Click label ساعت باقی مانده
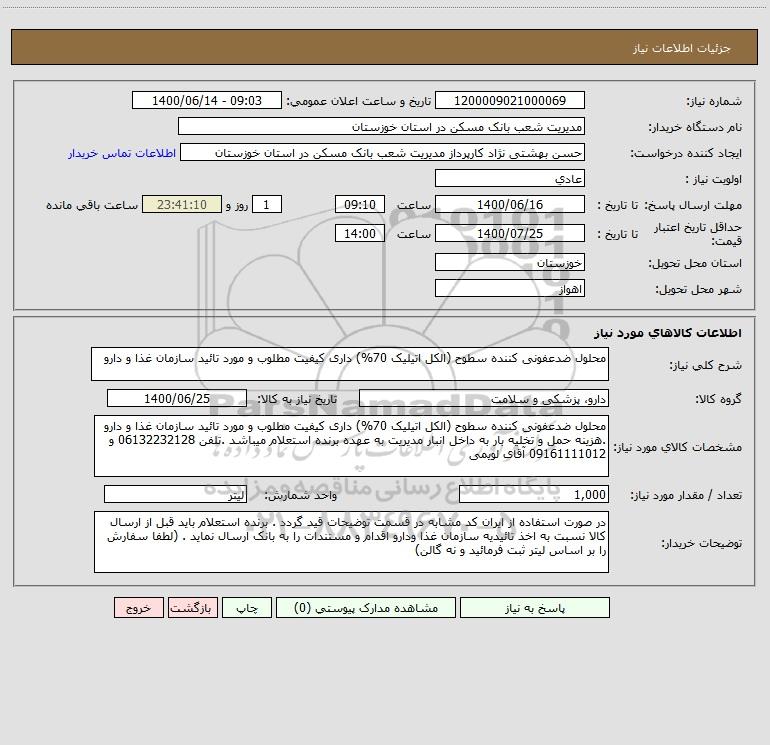 coord(92,205)
